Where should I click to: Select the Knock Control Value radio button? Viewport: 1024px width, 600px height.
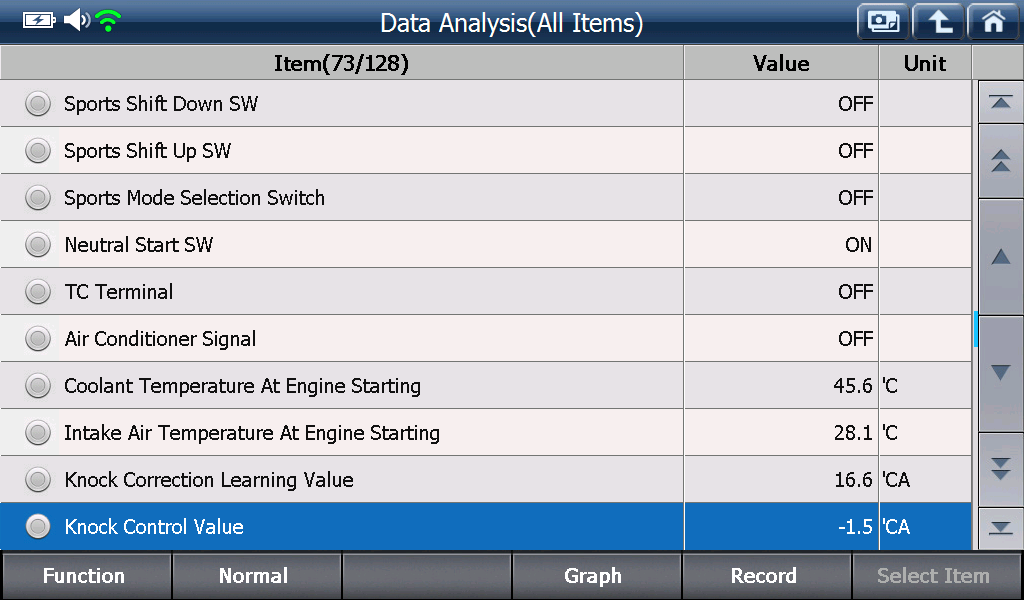click(x=38, y=526)
